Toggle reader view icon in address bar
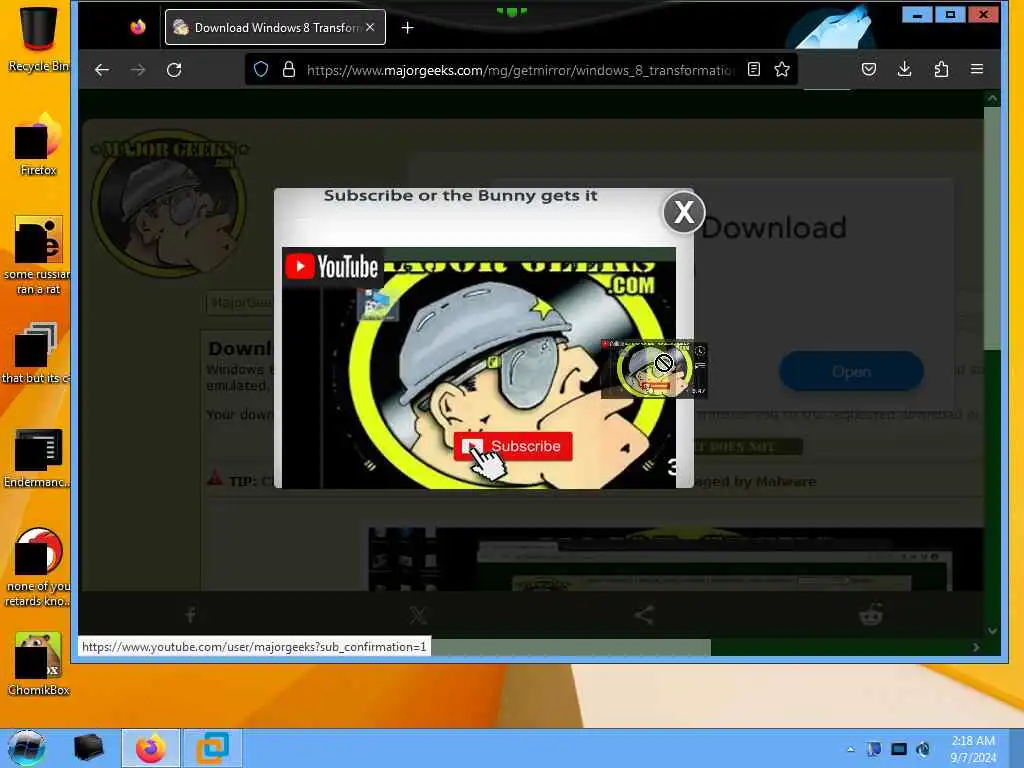1024x768 pixels. coord(754,69)
